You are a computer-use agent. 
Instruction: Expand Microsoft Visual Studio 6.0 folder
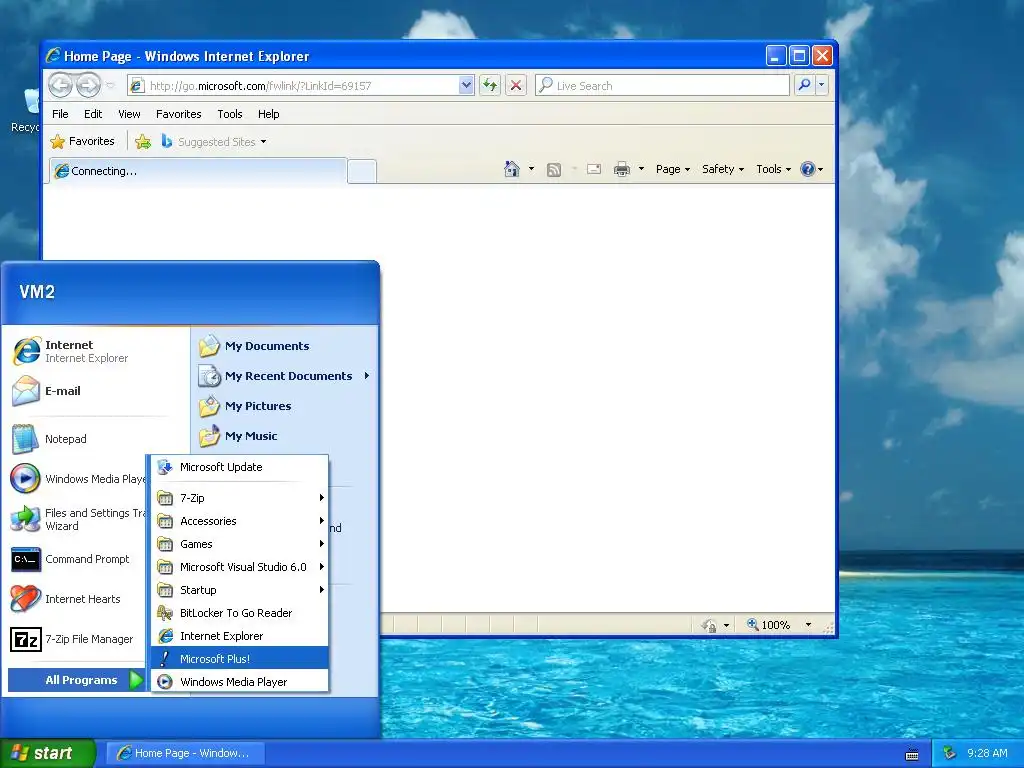point(240,566)
